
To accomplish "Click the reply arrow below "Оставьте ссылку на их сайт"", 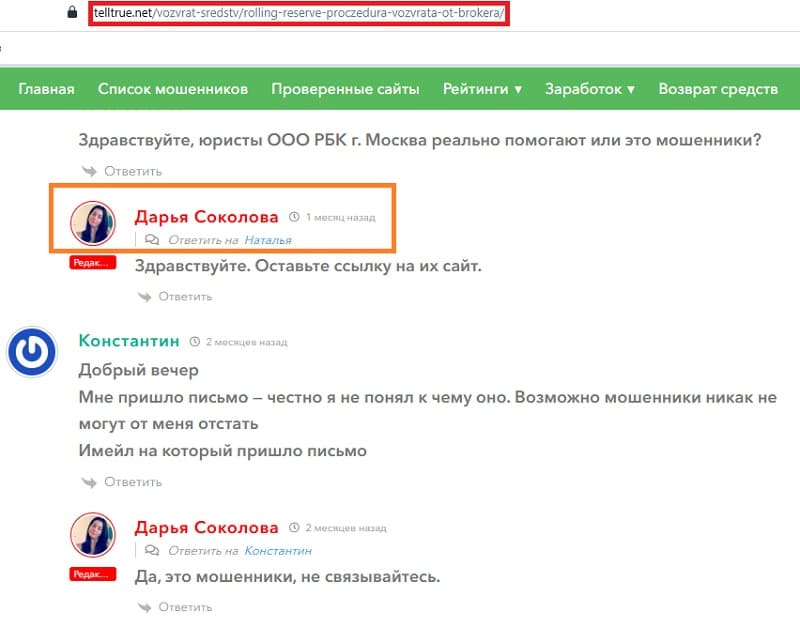I will click(x=145, y=296).
